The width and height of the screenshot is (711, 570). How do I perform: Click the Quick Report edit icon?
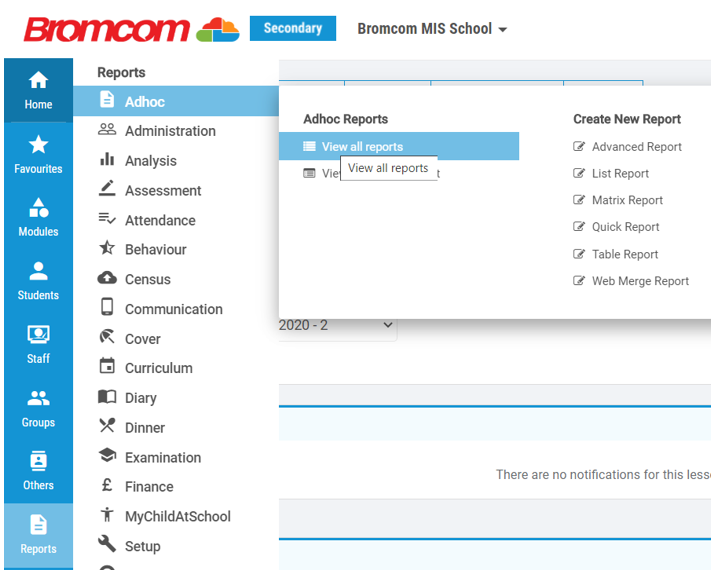click(579, 226)
